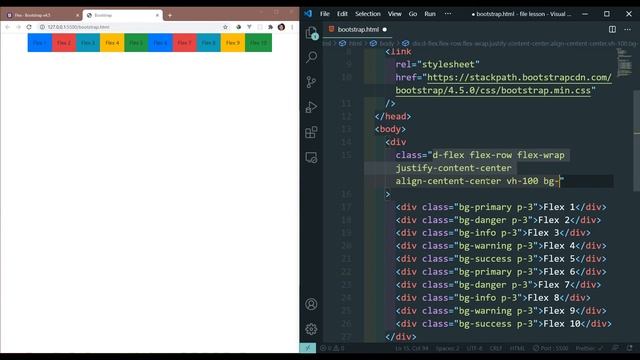Screen dimensions: 640x360
Task: Open the Remote Explorer view
Action: 311,158
